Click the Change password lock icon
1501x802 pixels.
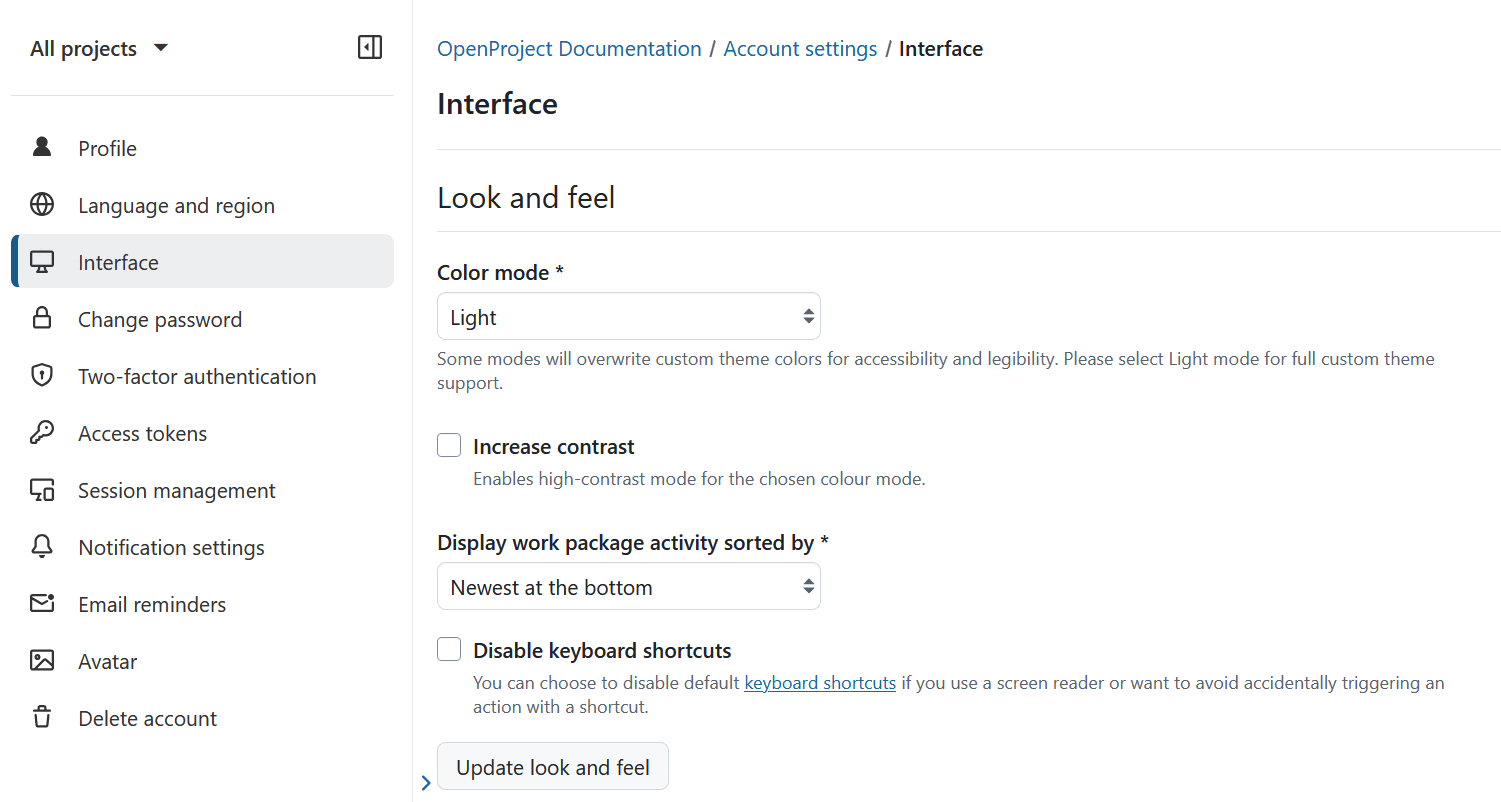[x=42, y=319]
